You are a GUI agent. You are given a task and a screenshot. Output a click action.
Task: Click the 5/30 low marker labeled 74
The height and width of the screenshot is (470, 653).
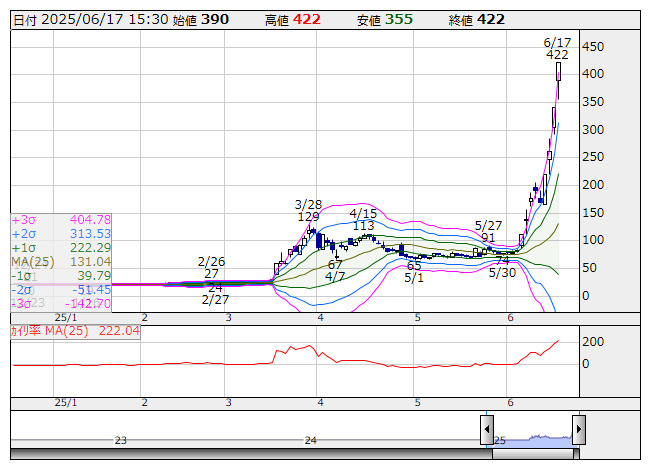[x=502, y=260]
